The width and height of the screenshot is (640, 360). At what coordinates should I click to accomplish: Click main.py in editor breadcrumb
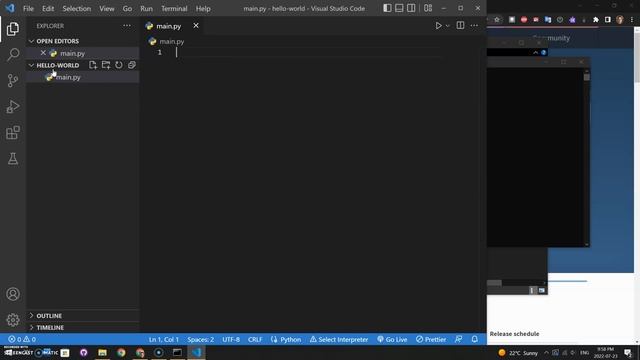(x=172, y=41)
